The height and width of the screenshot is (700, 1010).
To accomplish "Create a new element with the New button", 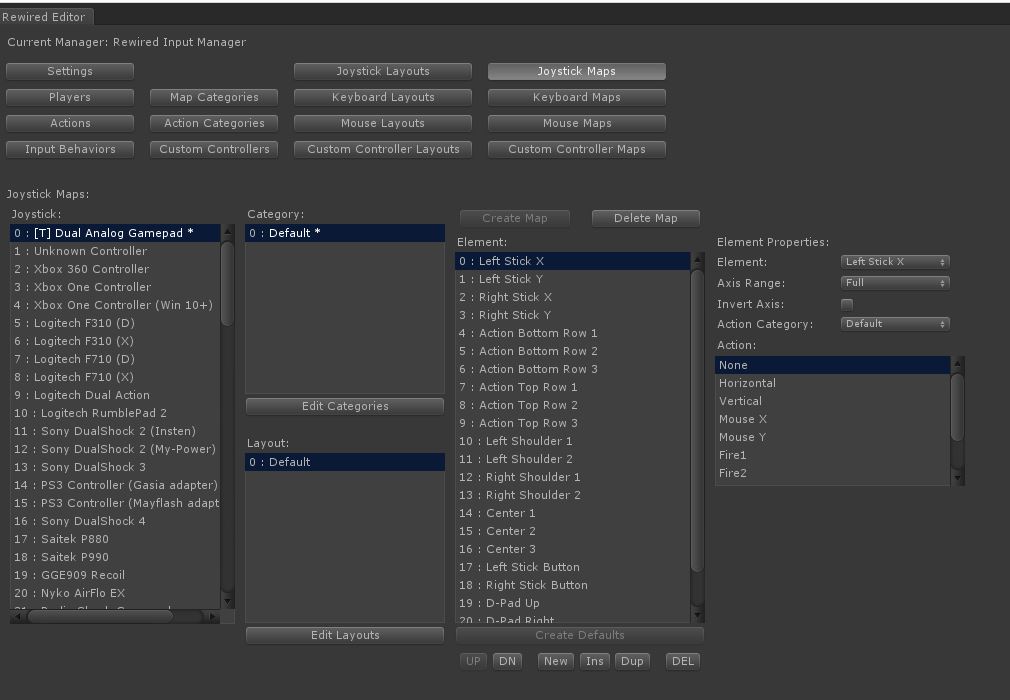I will [x=555, y=661].
